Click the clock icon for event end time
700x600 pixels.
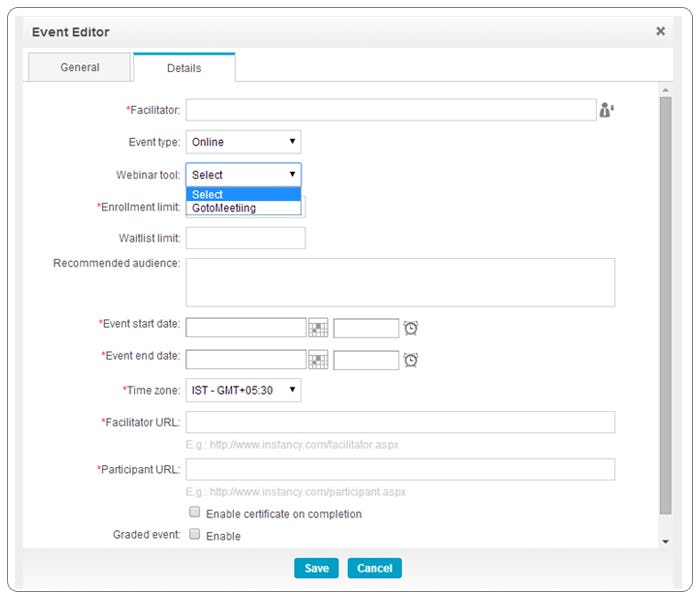[410, 360]
